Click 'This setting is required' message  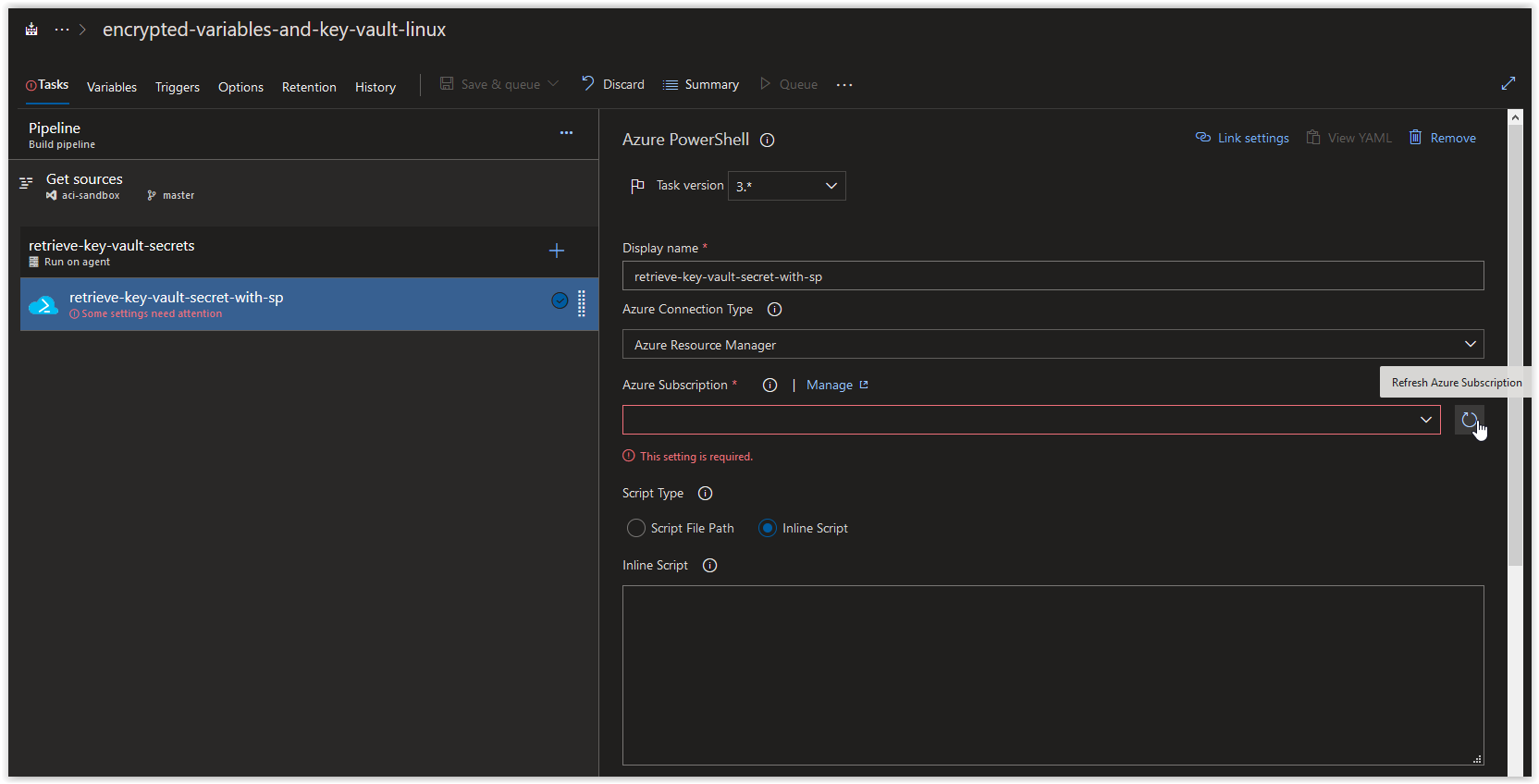pos(688,457)
